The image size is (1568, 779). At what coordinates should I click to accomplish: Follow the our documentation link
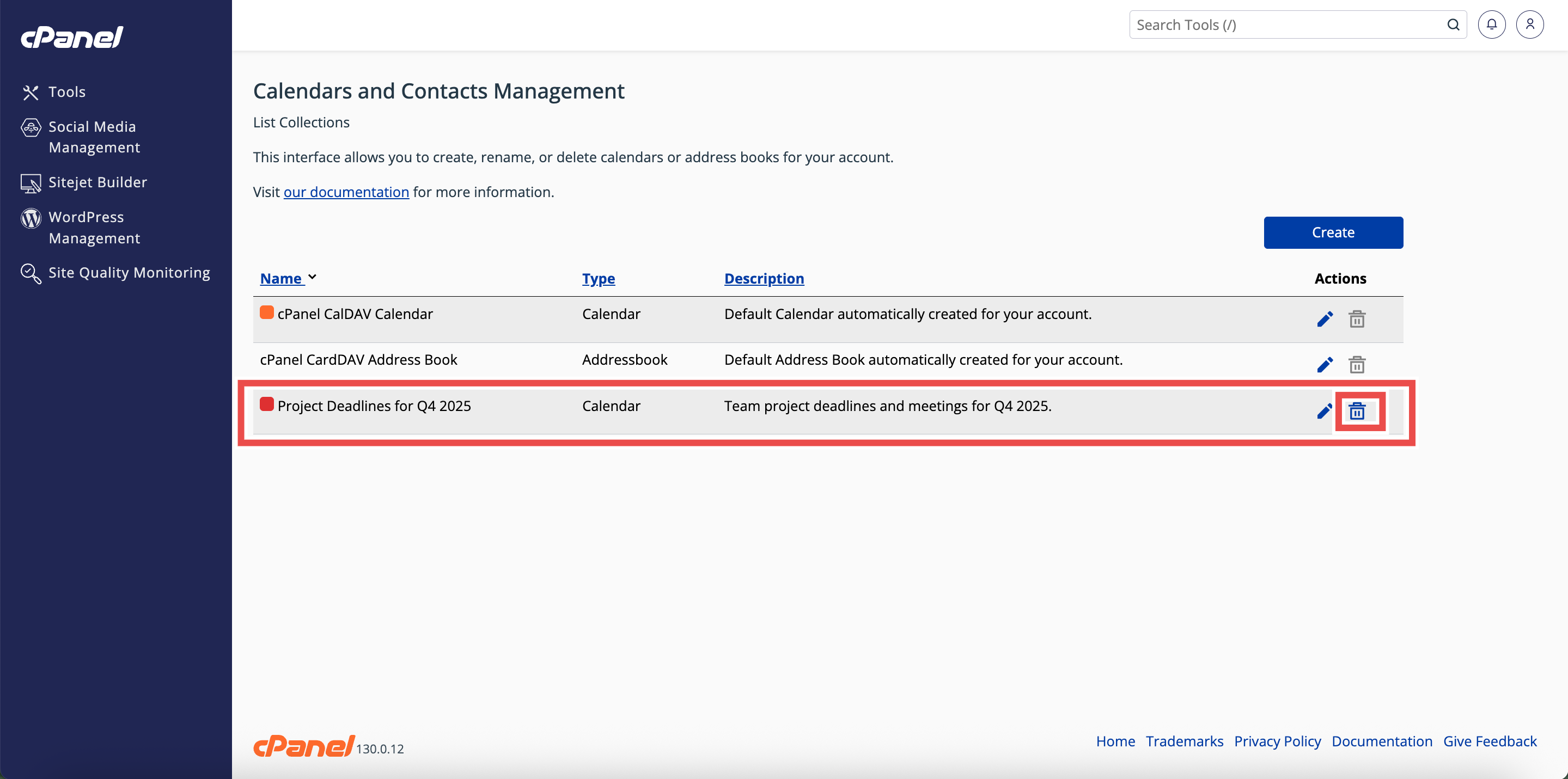346,192
